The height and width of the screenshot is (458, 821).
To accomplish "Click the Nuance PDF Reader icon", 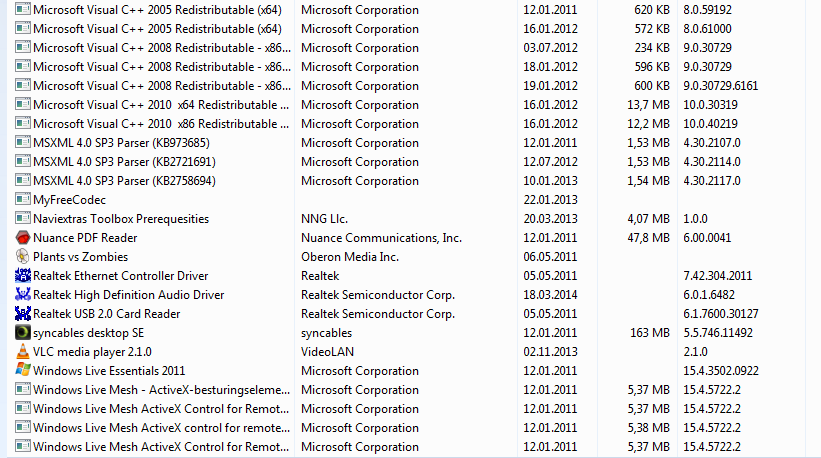I will 23,238.
